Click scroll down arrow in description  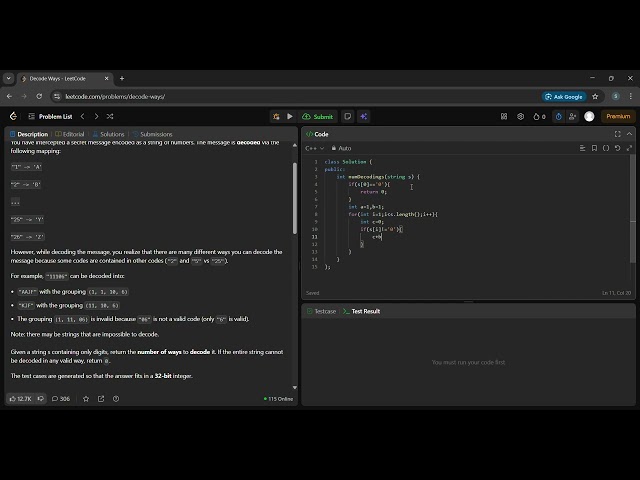click(295, 387)
